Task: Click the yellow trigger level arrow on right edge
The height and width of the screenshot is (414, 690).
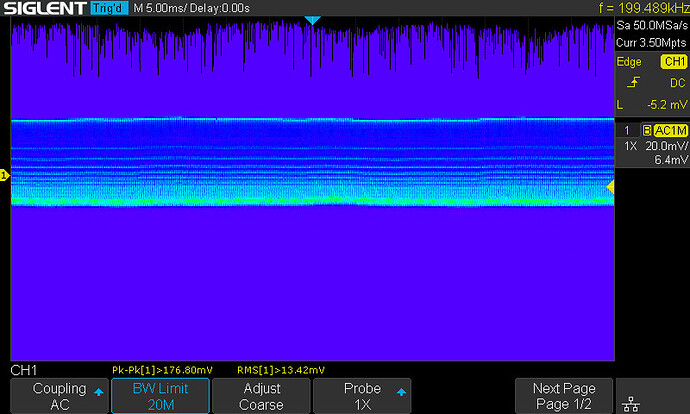Action: pyautogui.click(x=610, y=187)
